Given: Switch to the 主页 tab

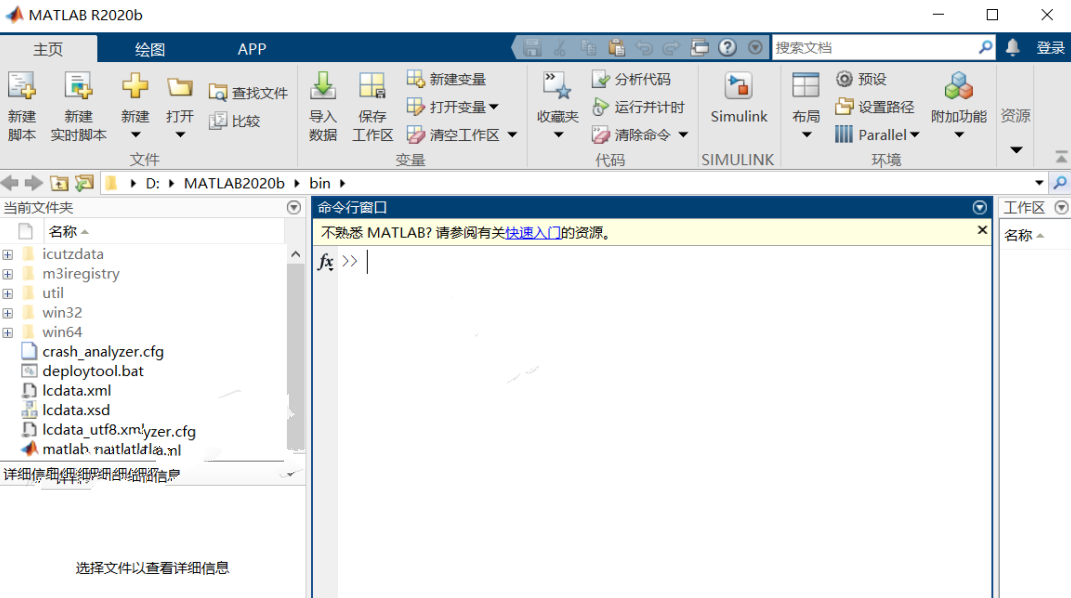Looking at the screenshot, I should tap(48, 48).
